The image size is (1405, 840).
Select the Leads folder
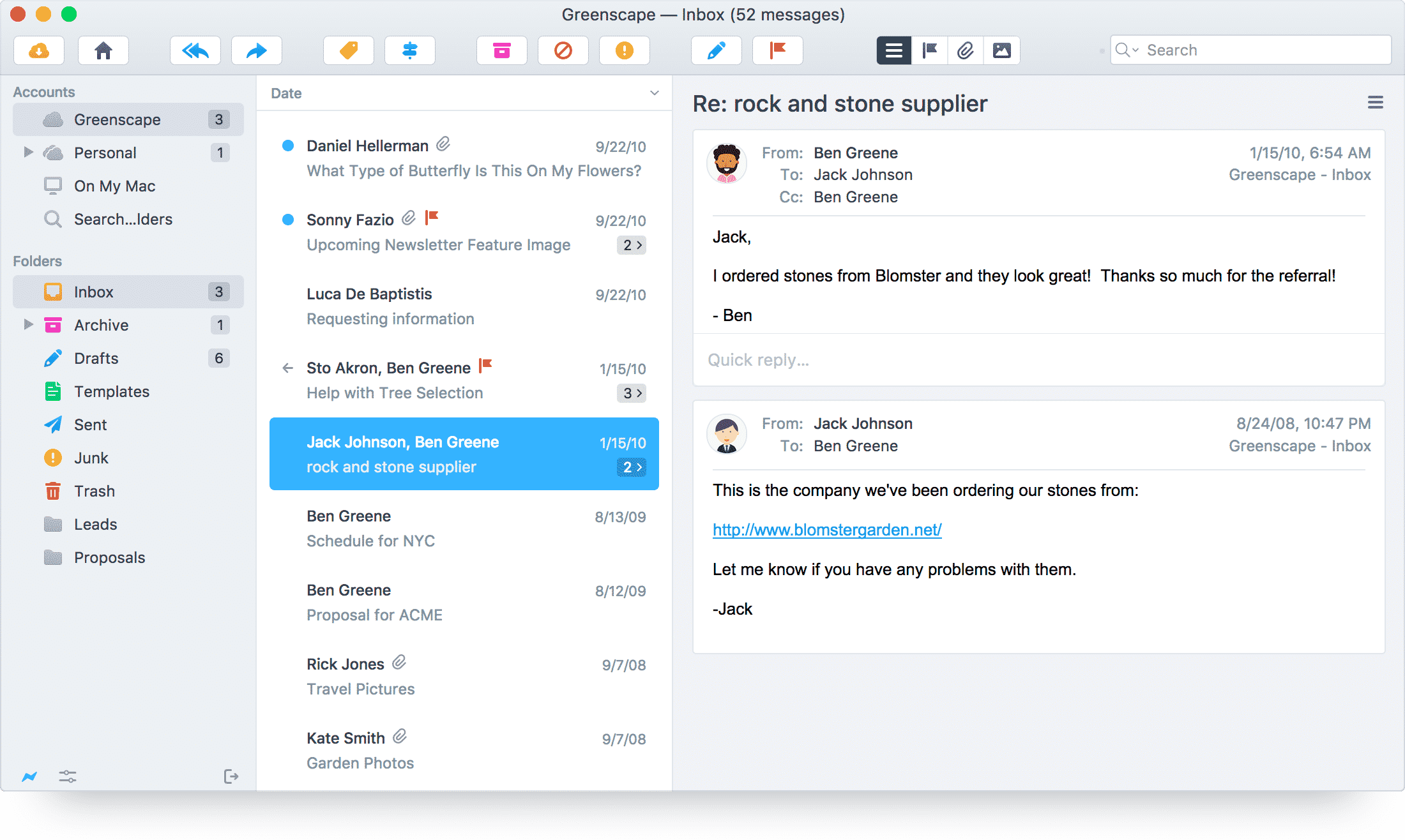click(97, 524)
